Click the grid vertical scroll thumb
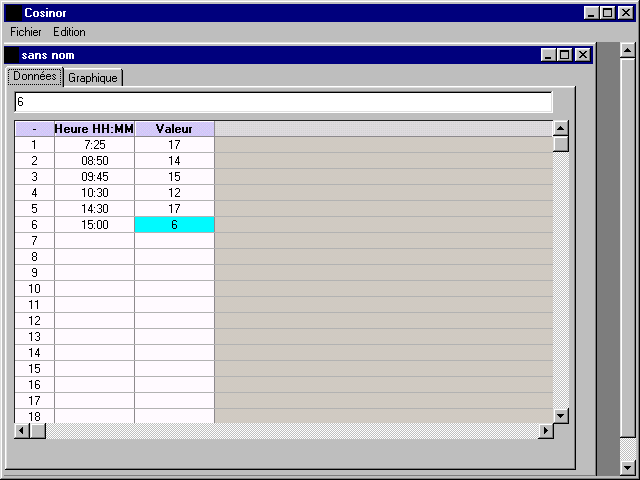Viewport: 640px width, 480px height. pos(561,144)
